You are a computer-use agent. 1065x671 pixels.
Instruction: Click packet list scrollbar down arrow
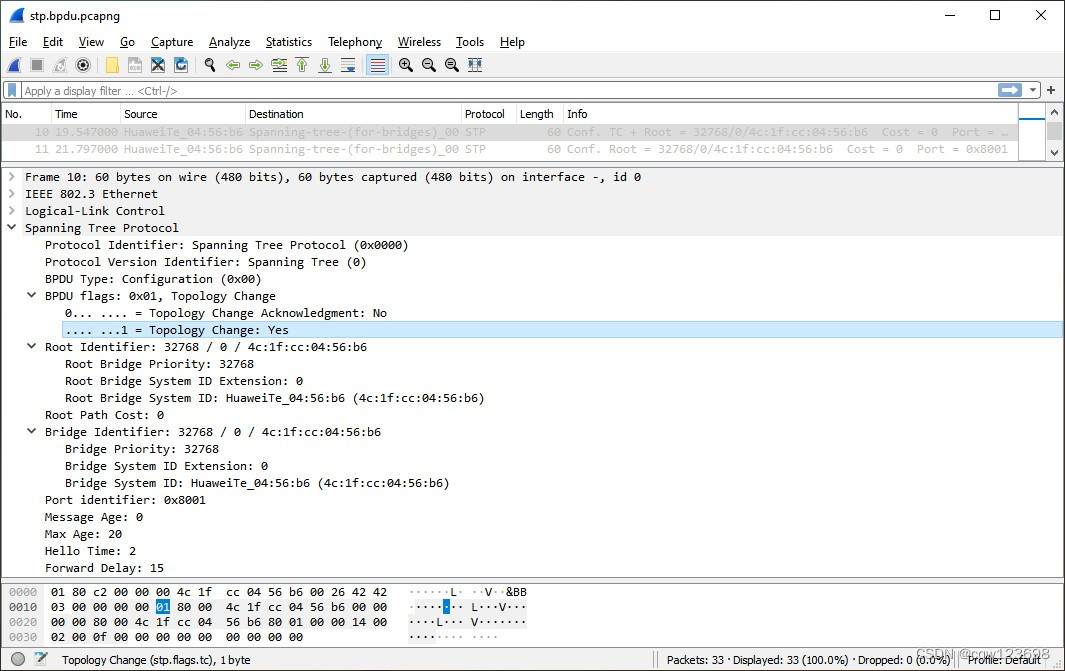coord(1054,153)
